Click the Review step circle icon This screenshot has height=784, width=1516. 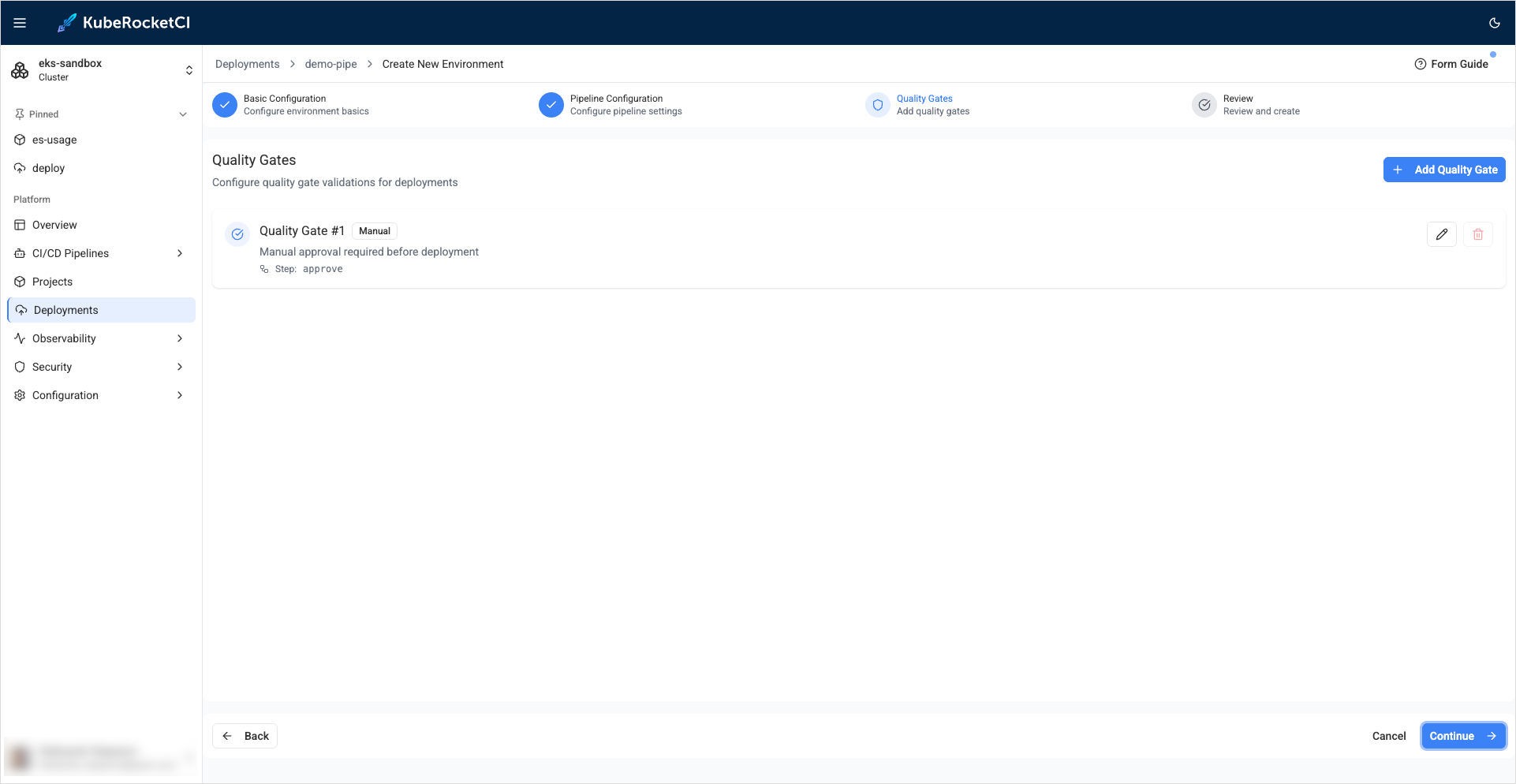(1204, 105)
